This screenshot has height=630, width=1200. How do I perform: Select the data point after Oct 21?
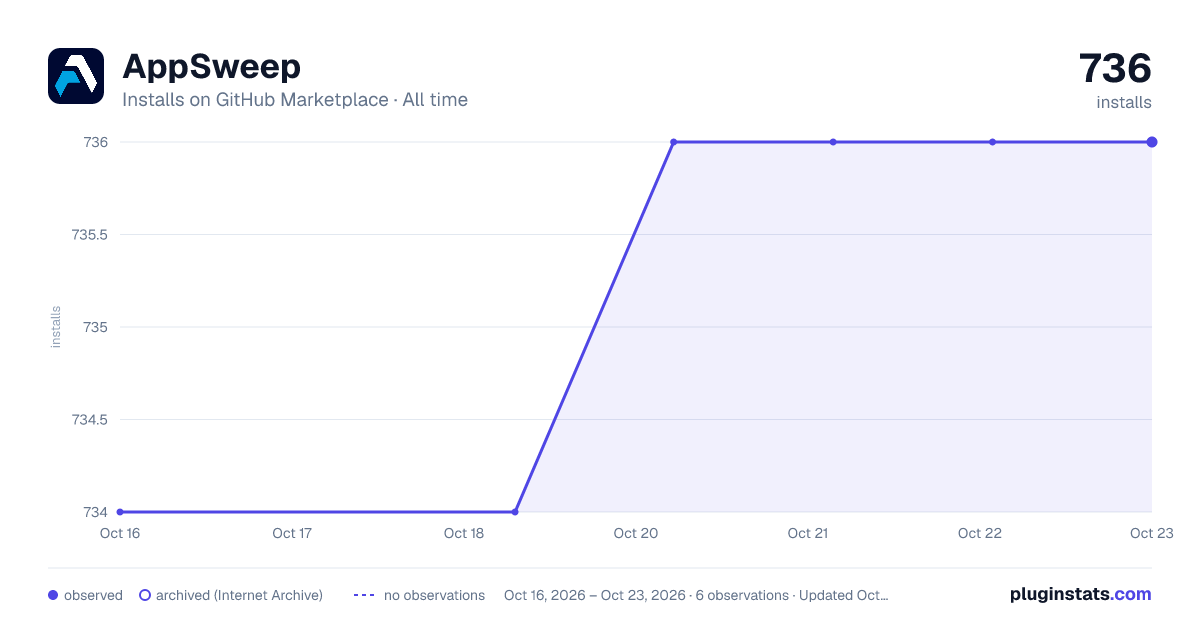click(833, 142)
